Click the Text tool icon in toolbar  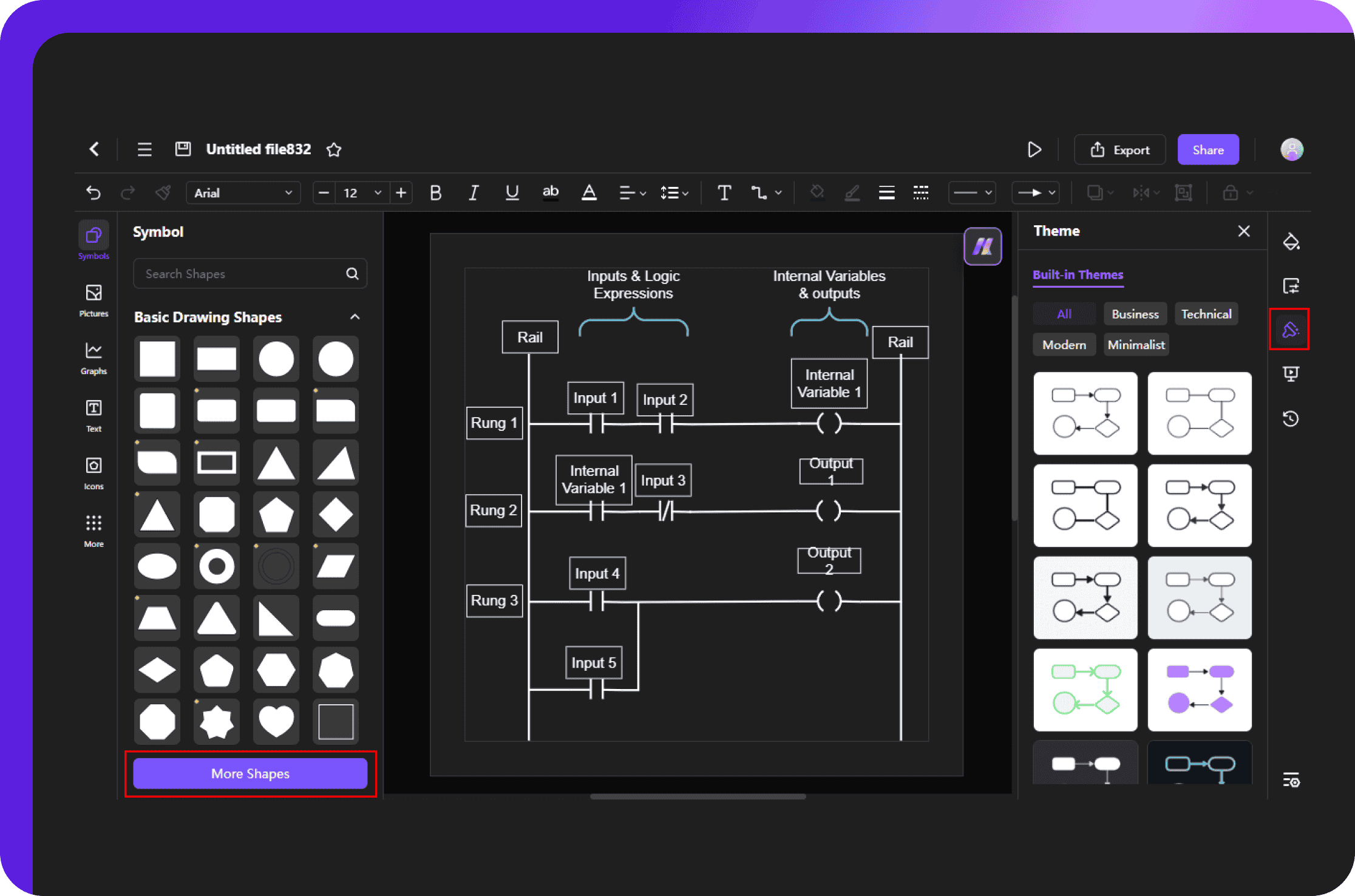(724, 193)
